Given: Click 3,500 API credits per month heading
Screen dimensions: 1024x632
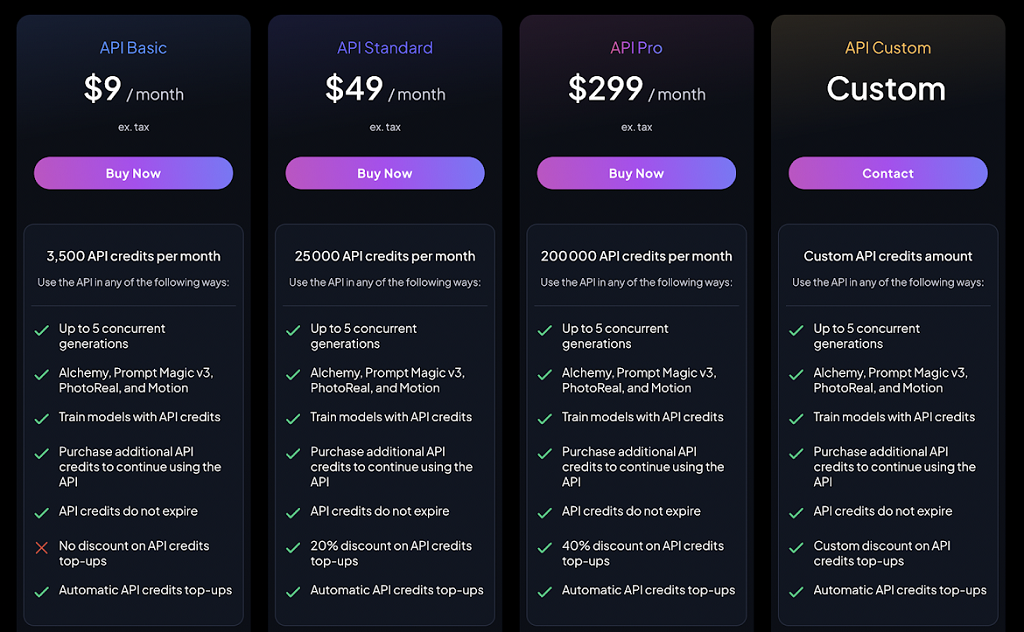Looking at the screenshot, I should pos(133,256).
